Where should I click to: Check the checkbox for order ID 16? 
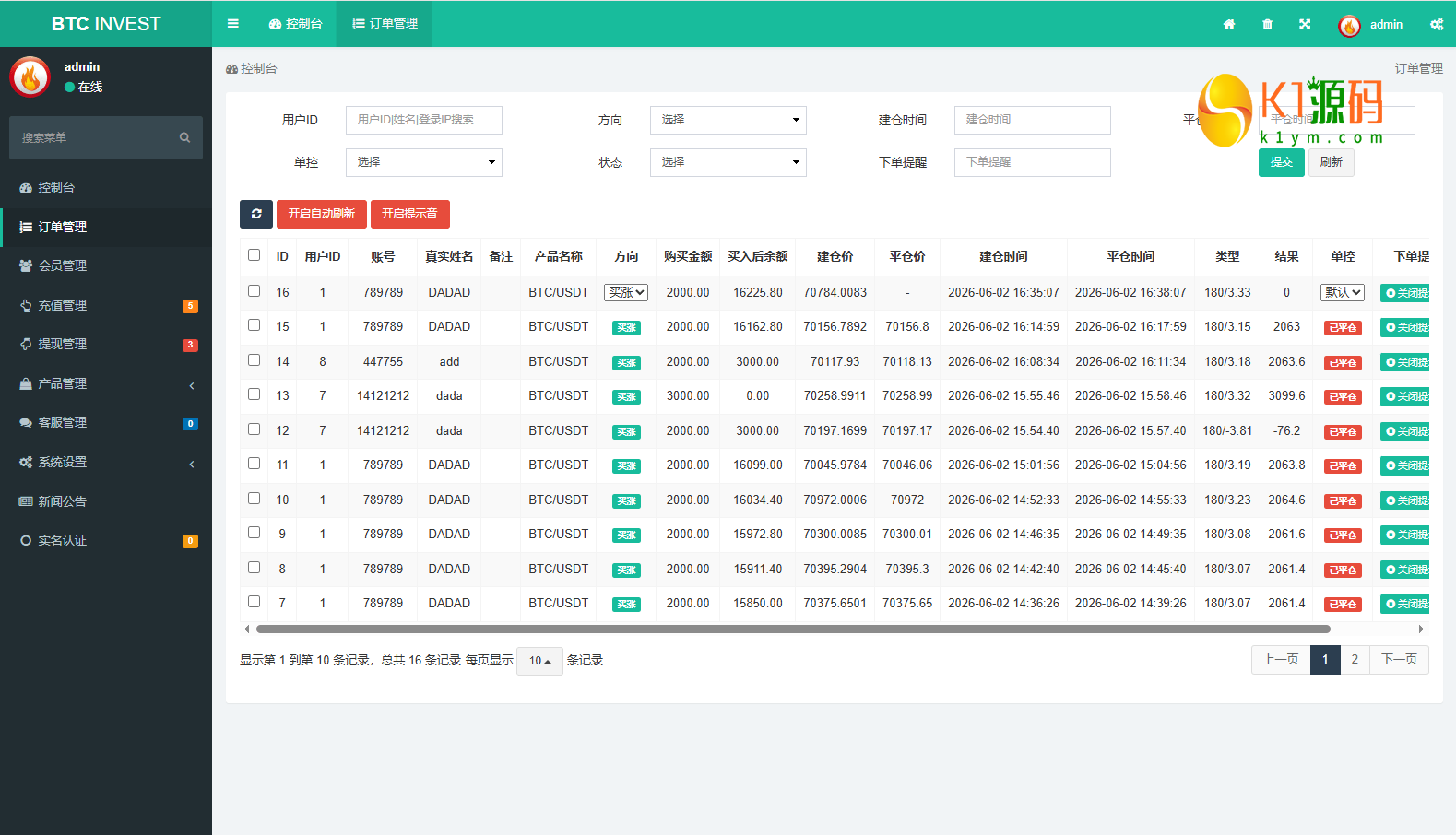(254, 290)
